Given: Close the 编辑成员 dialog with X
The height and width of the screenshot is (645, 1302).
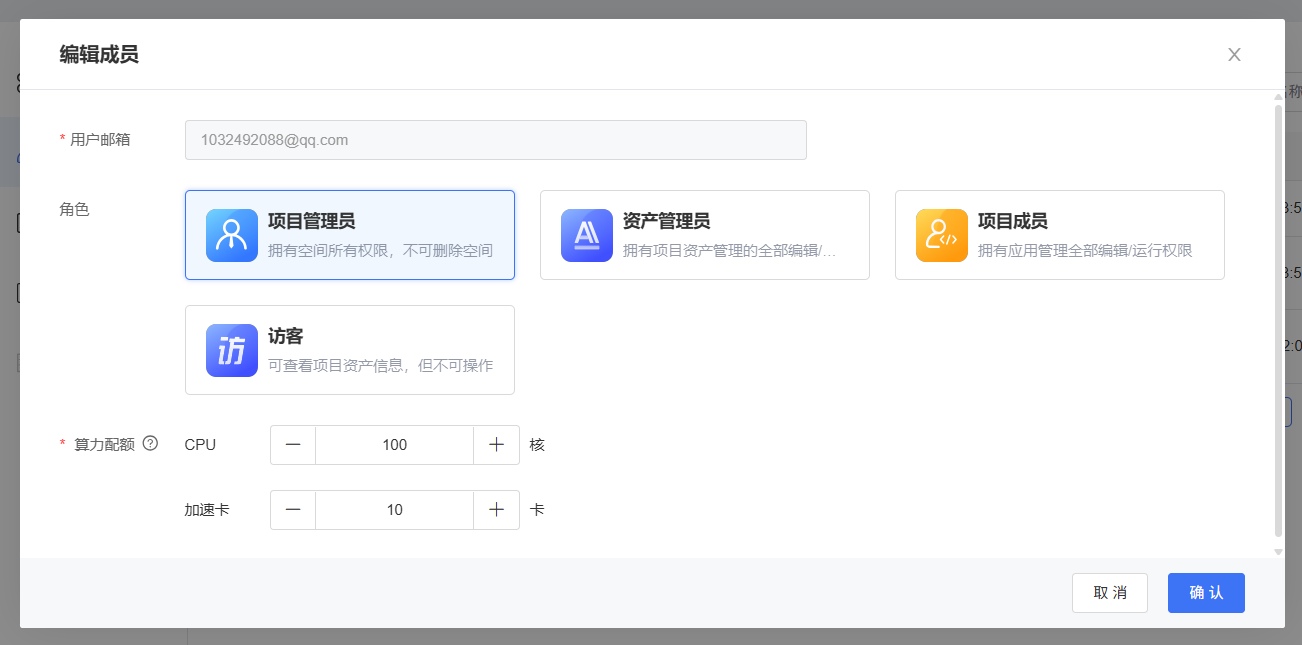Looking at the screenshot, I should [1234, 55].
